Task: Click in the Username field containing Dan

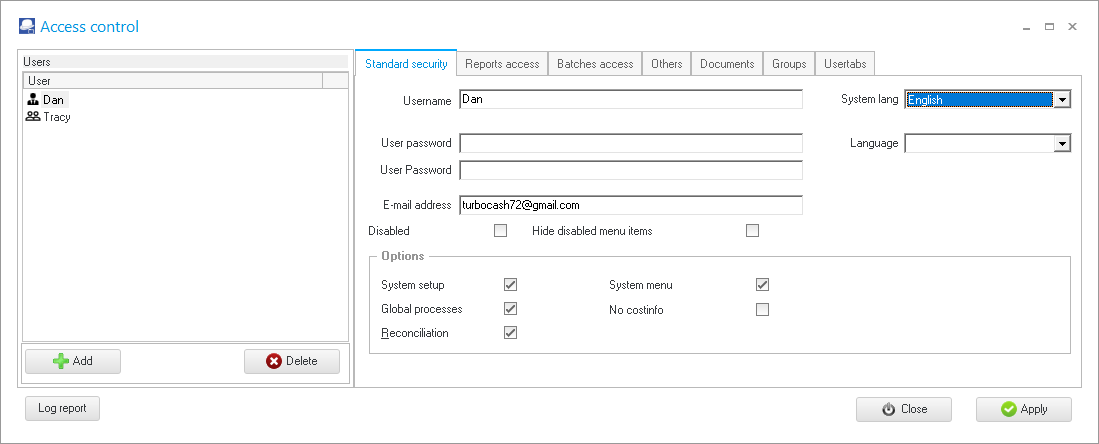Action: pyautogui.click(x=631, y=100)
